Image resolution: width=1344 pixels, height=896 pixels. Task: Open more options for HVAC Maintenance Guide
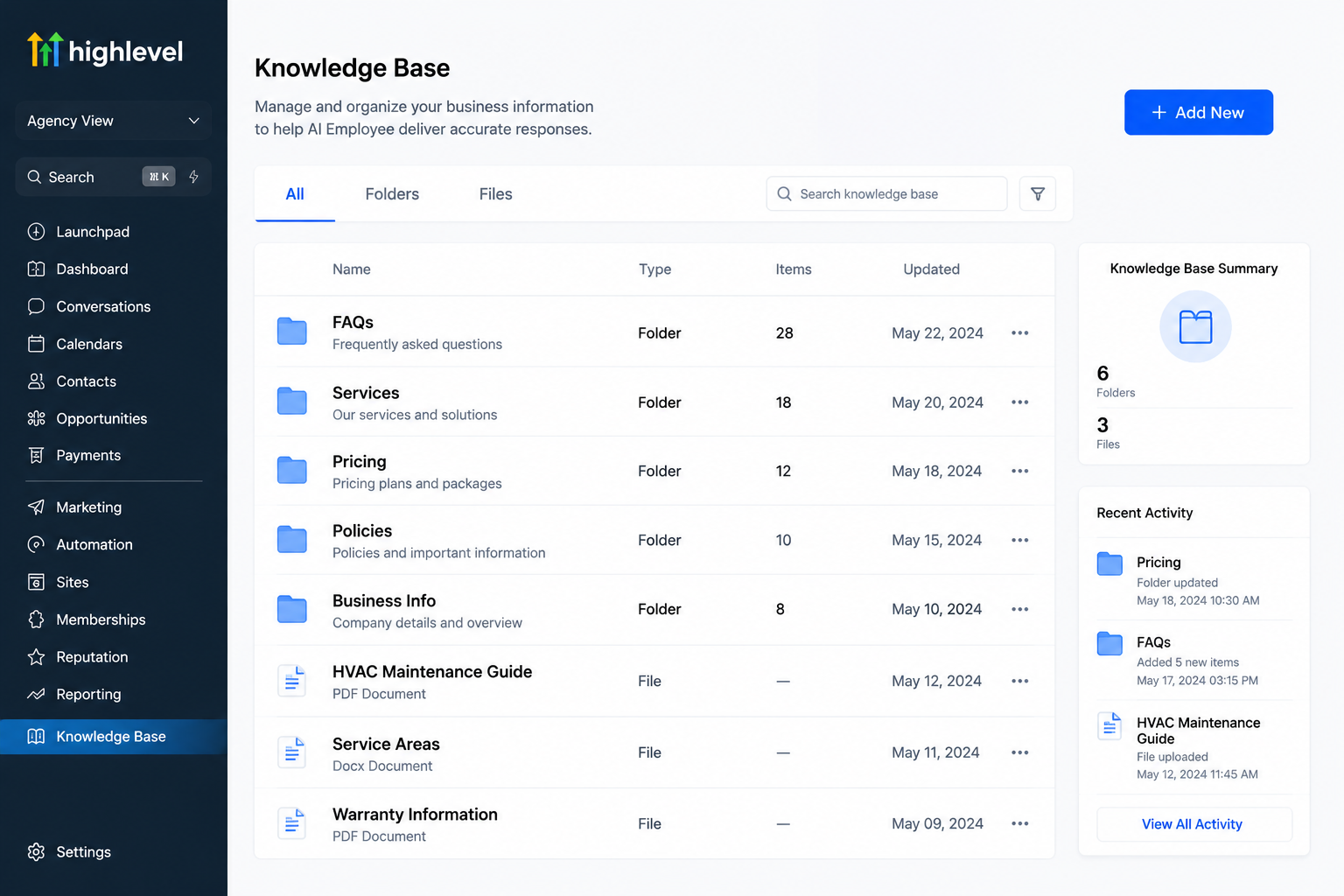pyautogui.click(x=1020, y=681)
